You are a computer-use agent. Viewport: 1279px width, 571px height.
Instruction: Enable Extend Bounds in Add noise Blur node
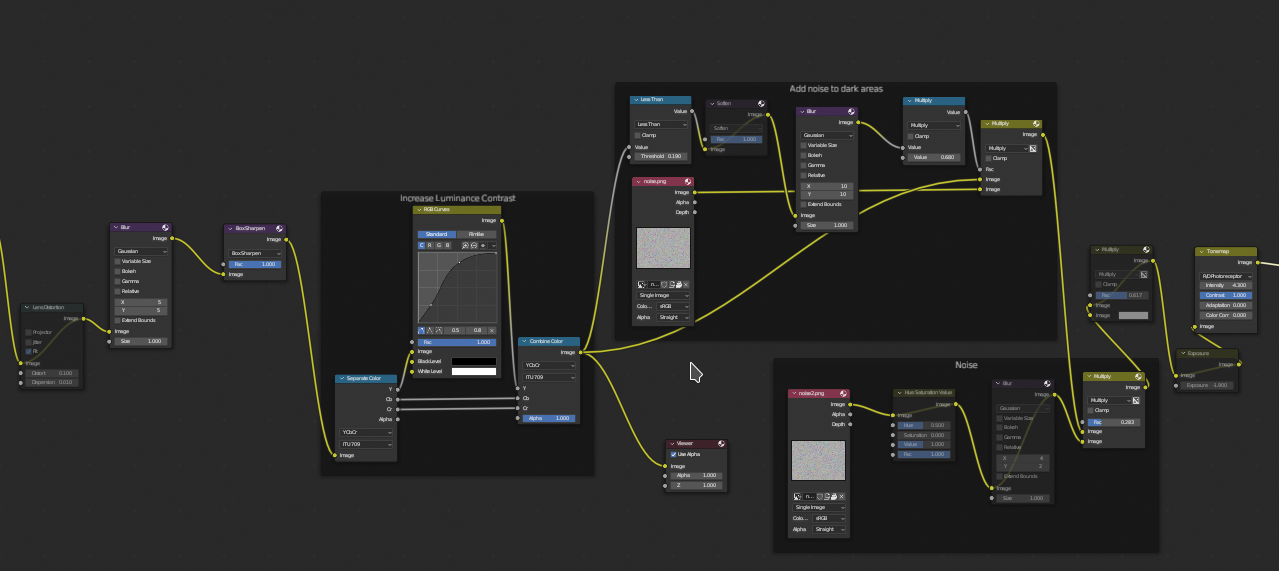coord(802,204)
